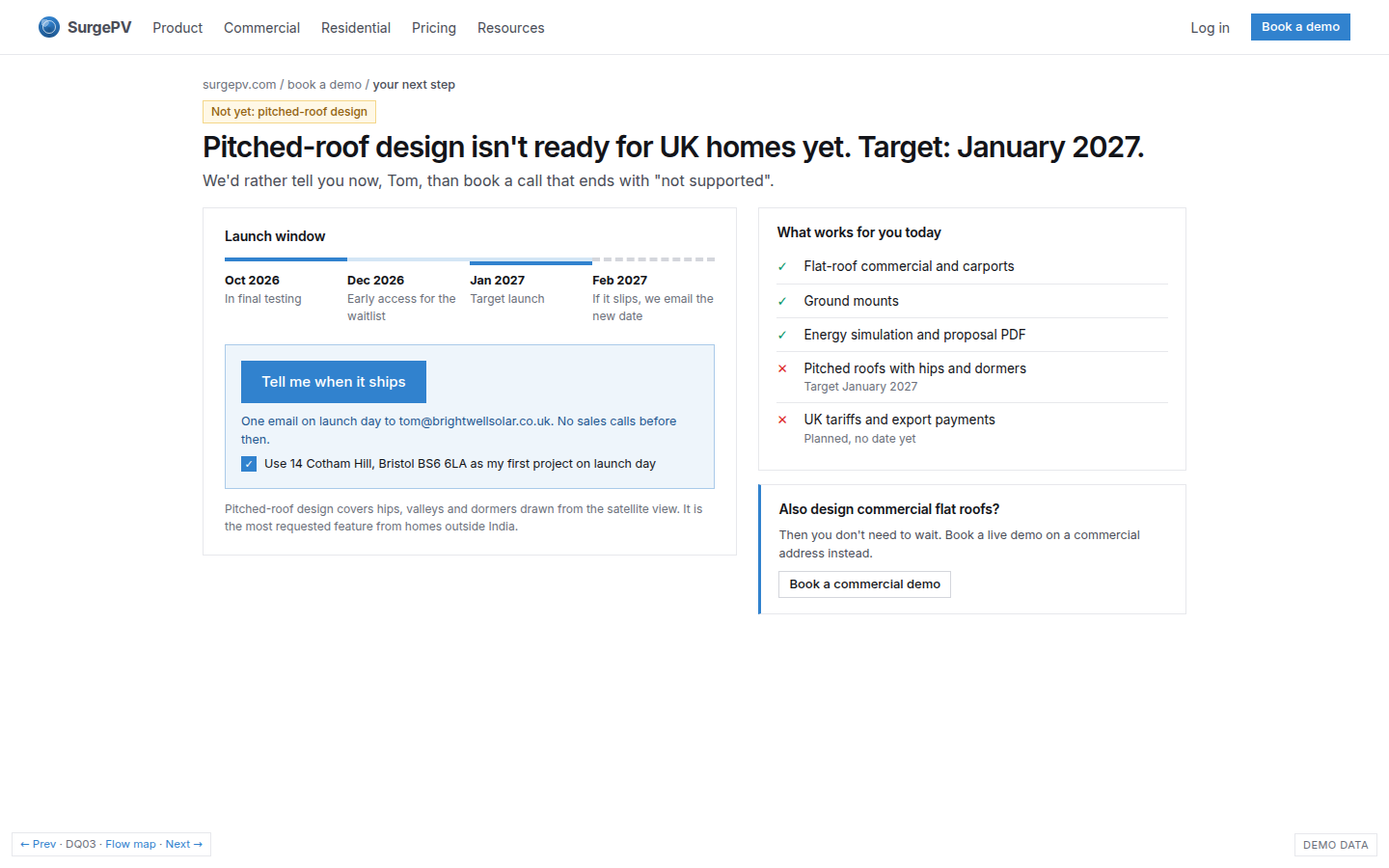
Task: Click the Next link in footer navigation
Action: click(x=184, y=844)
